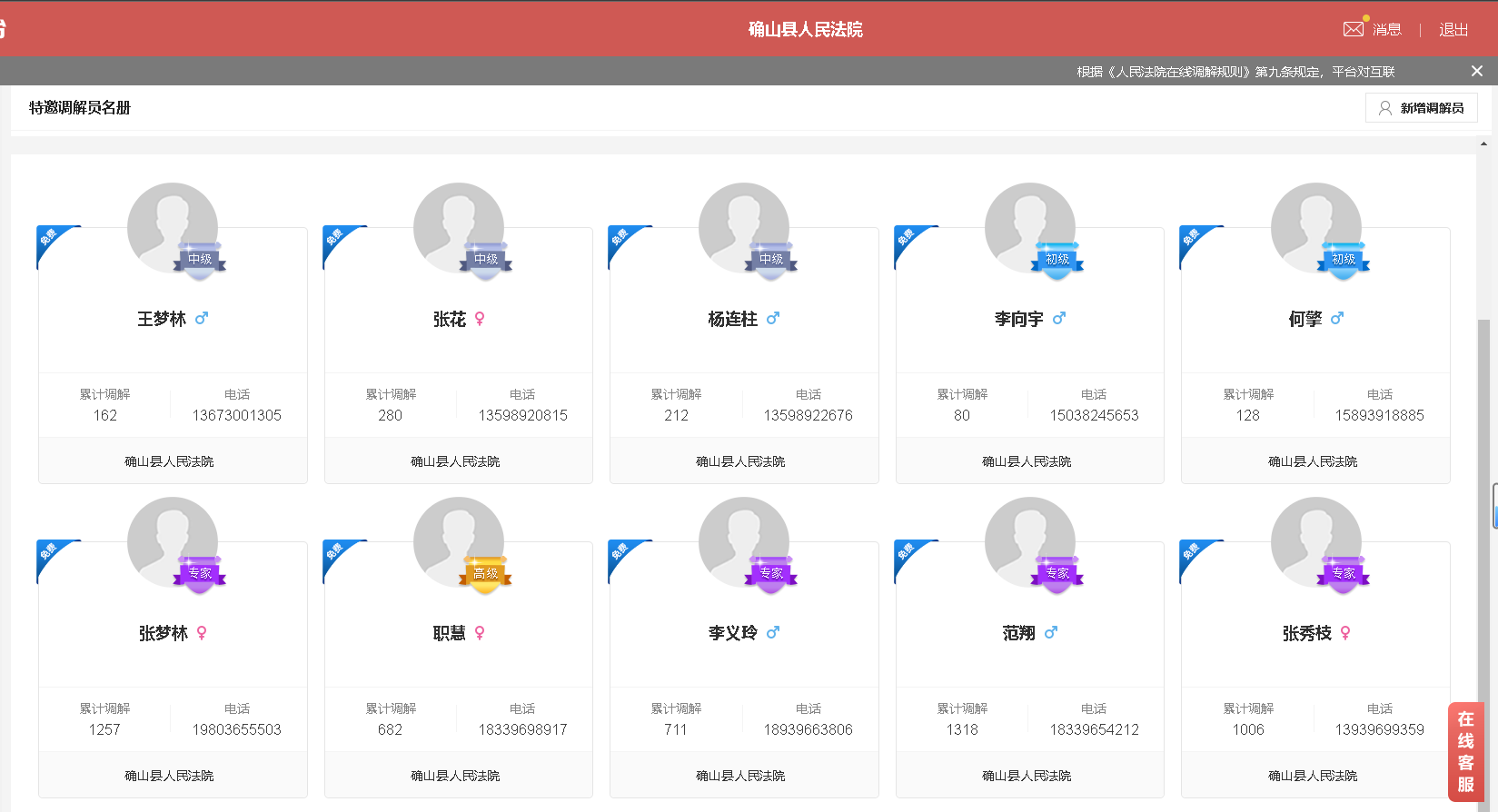This screenshot has height=812, width=1498.
Task: Click phone number 18939663806
Action: click(x=809, y=729)
